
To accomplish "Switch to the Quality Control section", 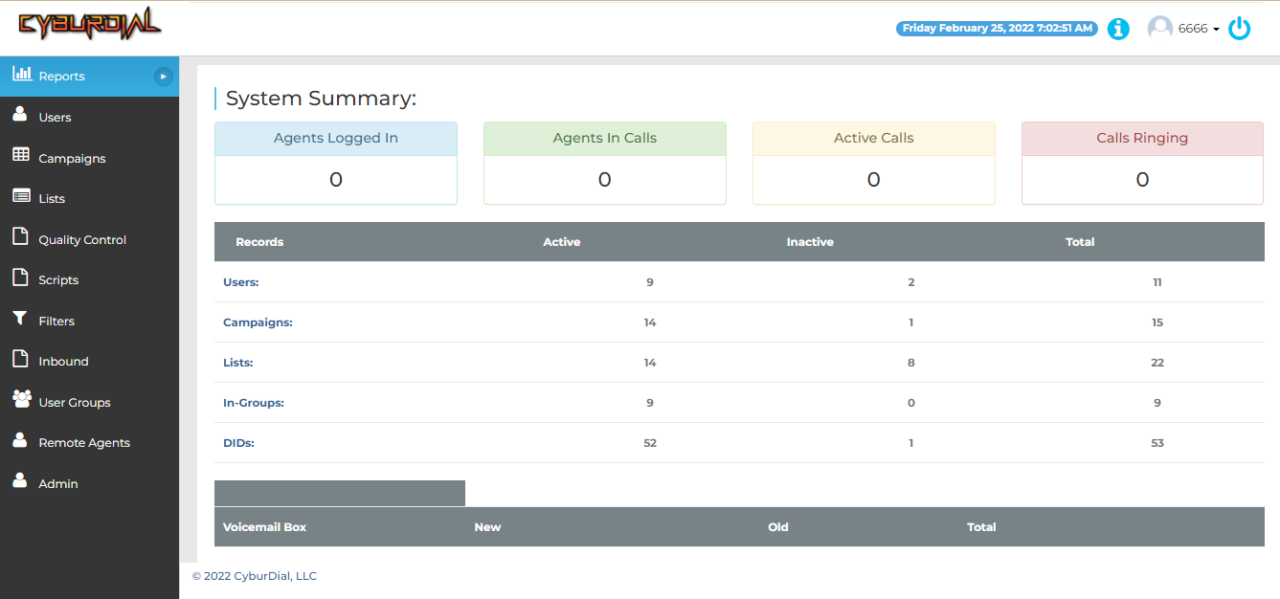I will (x=82, y=239).
